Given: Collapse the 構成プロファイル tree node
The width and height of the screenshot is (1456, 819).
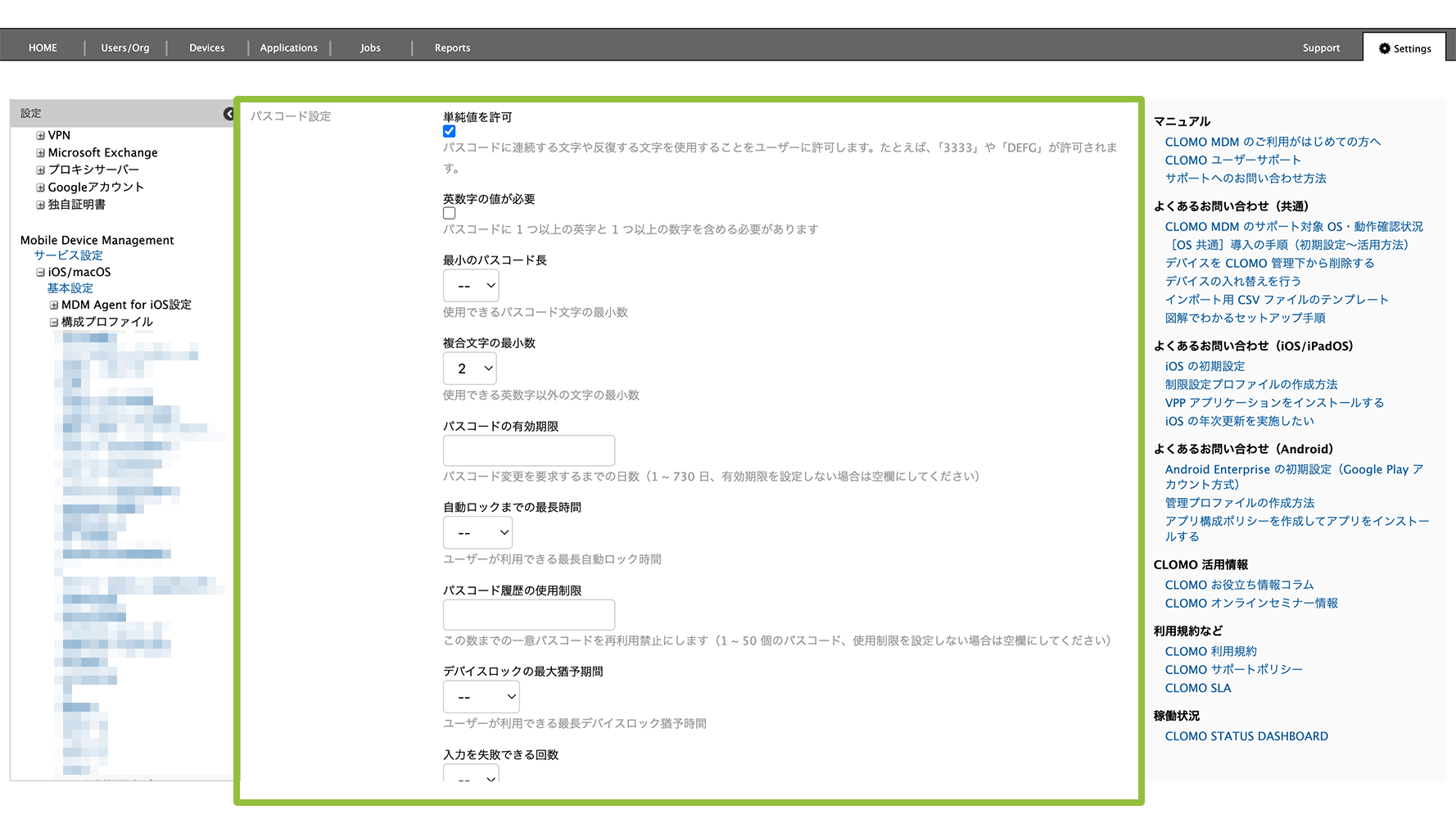Looking at the screenshot, I should pos(54,323).
